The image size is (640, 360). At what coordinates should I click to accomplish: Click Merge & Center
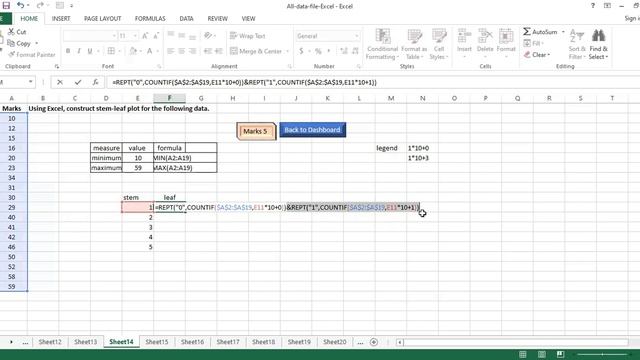click(256, 51)
